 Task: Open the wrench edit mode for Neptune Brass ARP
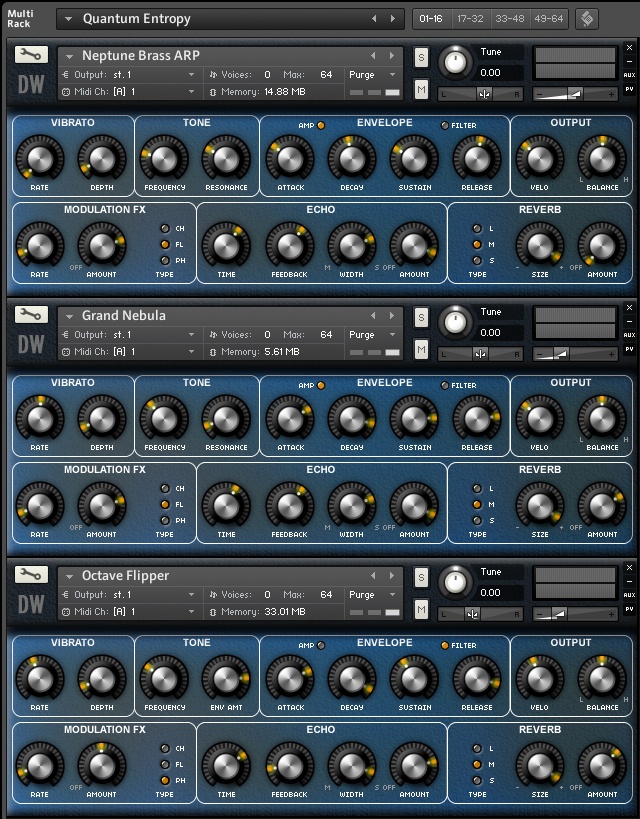tap(31, 55)
